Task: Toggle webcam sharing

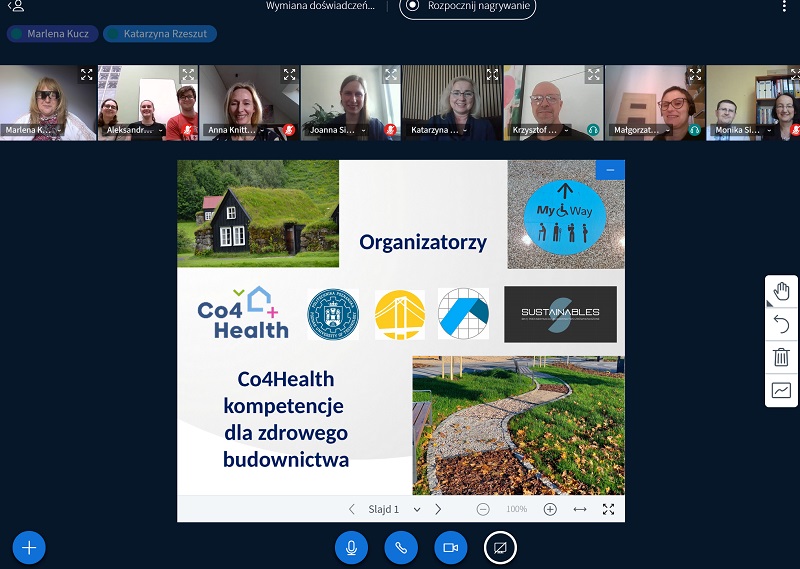Action: pos(451,548)
